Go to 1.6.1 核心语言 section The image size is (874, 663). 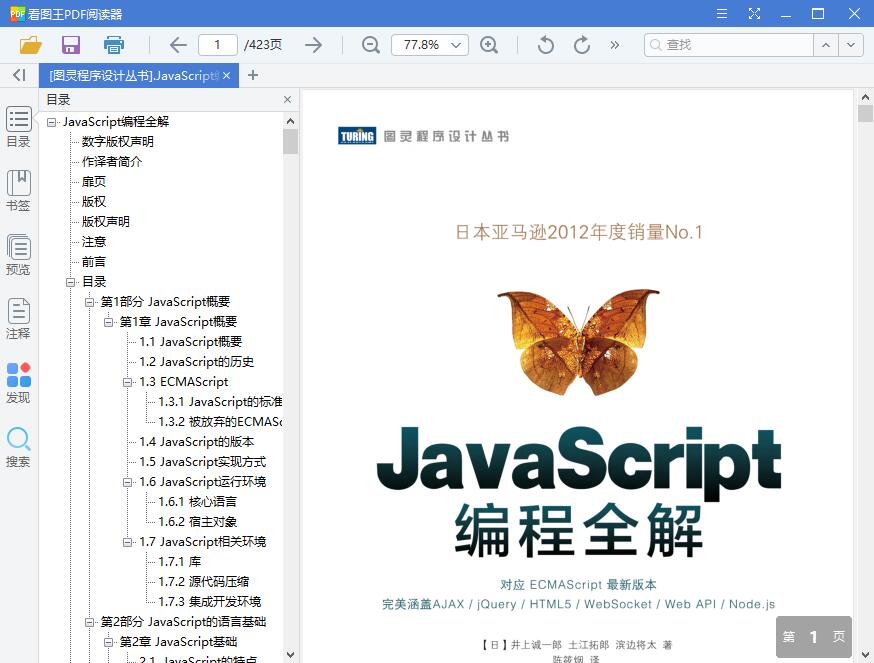click(197, 502)
